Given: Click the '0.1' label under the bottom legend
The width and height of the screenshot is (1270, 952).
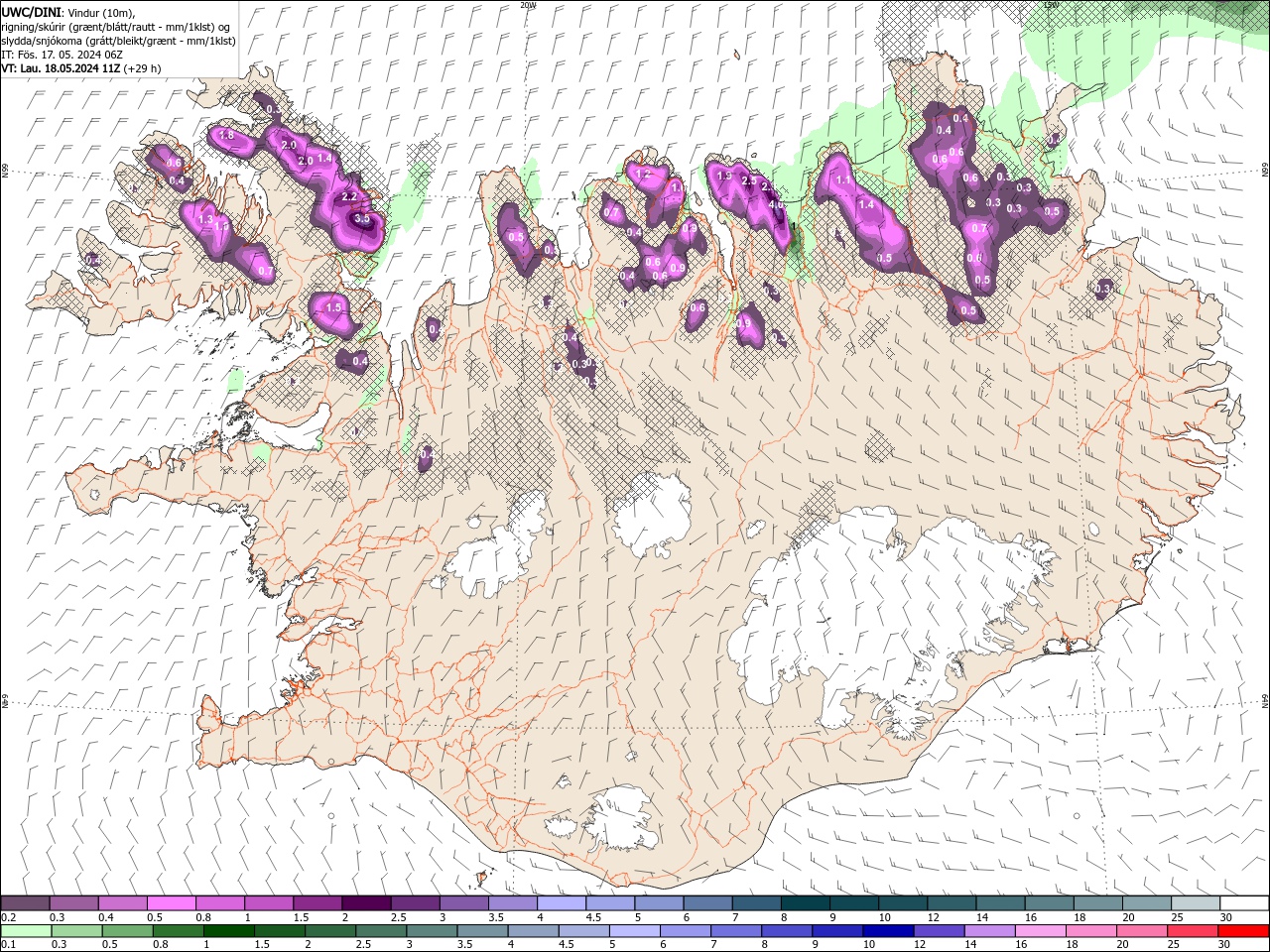Looking at the screenshot, I should click(x=10, y=945).
